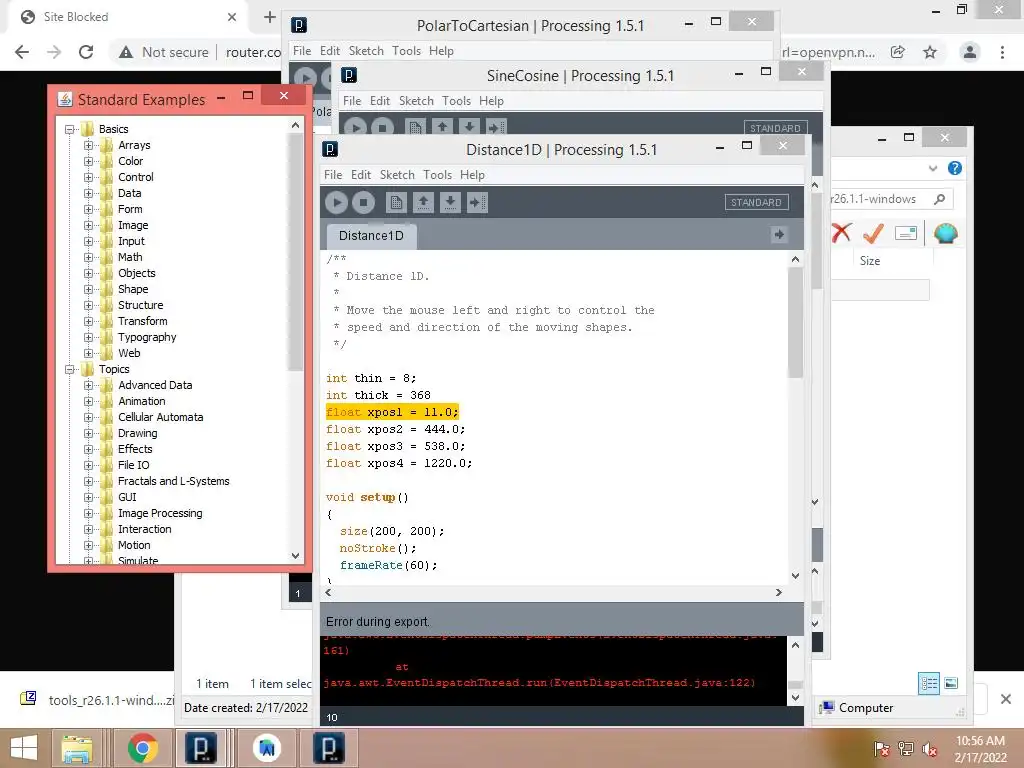The image size is (1024, 768).
Task: Select Shape folder in examples tree
Action: 133,289
